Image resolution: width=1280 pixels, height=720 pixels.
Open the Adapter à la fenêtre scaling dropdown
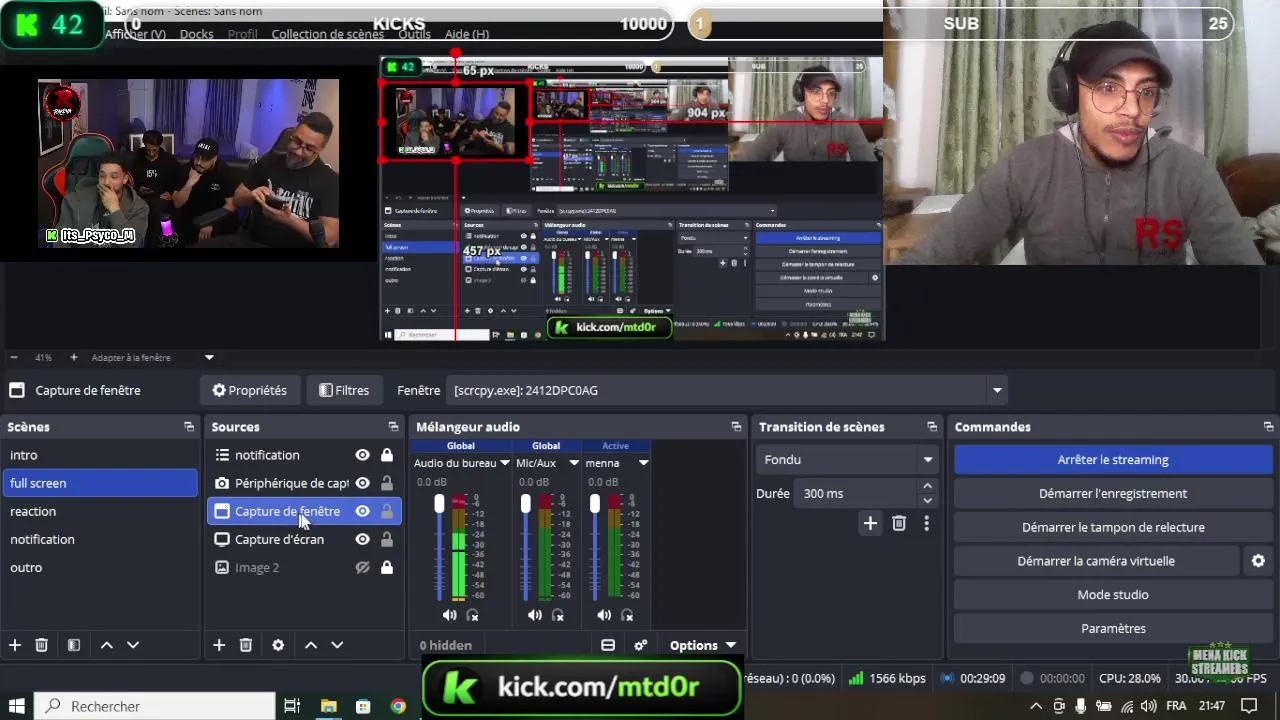(209, 357)
